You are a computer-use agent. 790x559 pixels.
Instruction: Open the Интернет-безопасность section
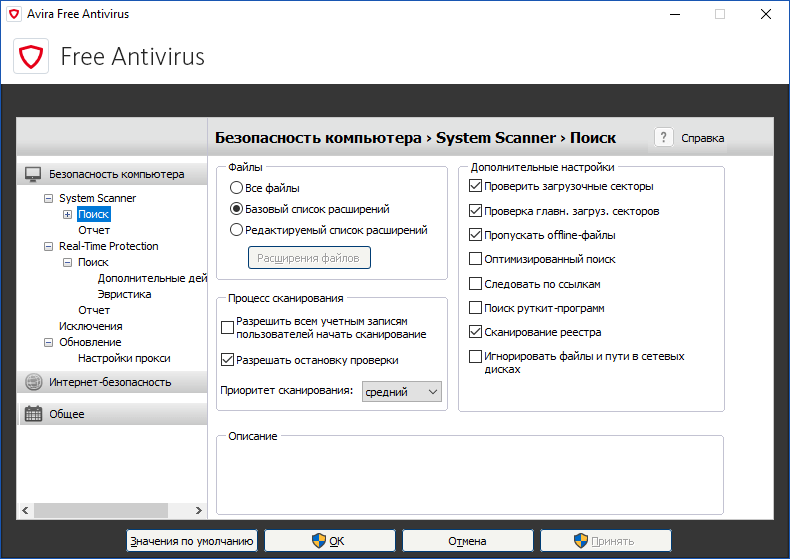[x=112, y=382]
